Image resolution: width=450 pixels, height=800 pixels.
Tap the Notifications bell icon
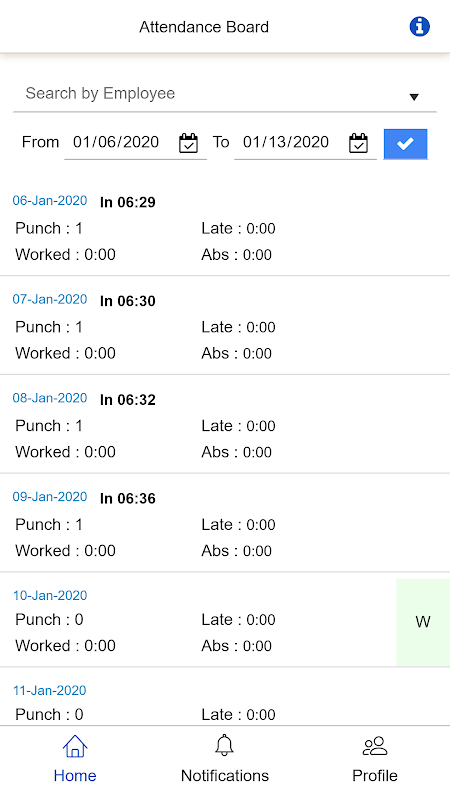coord(224,745)
